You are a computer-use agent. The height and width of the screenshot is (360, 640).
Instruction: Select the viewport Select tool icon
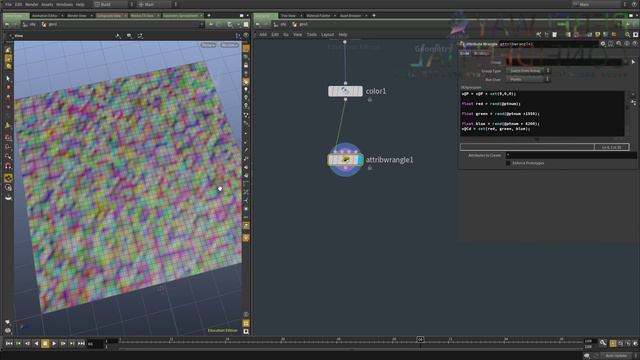pyautogui.click(x=8, y=78)
